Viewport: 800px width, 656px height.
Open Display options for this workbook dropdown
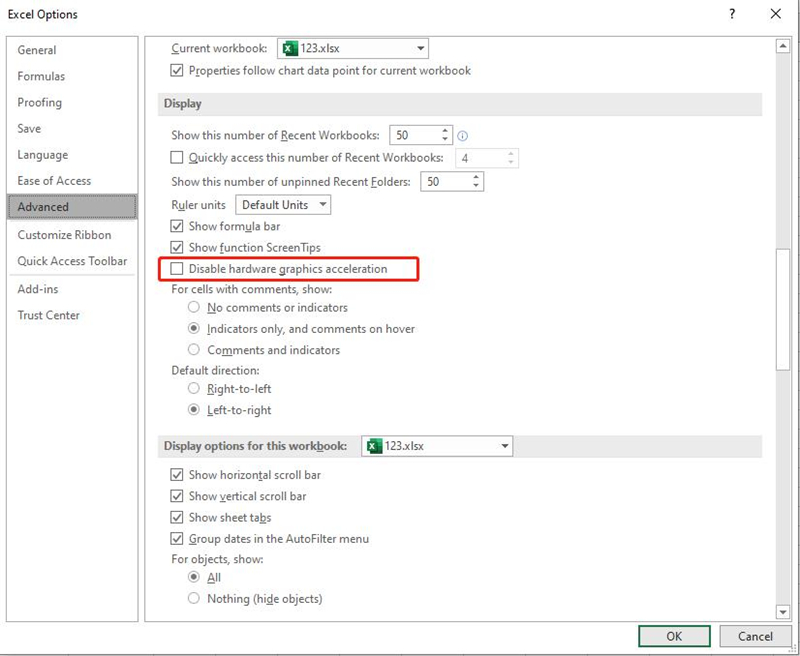pyautogui.click(x=504, y=446)
